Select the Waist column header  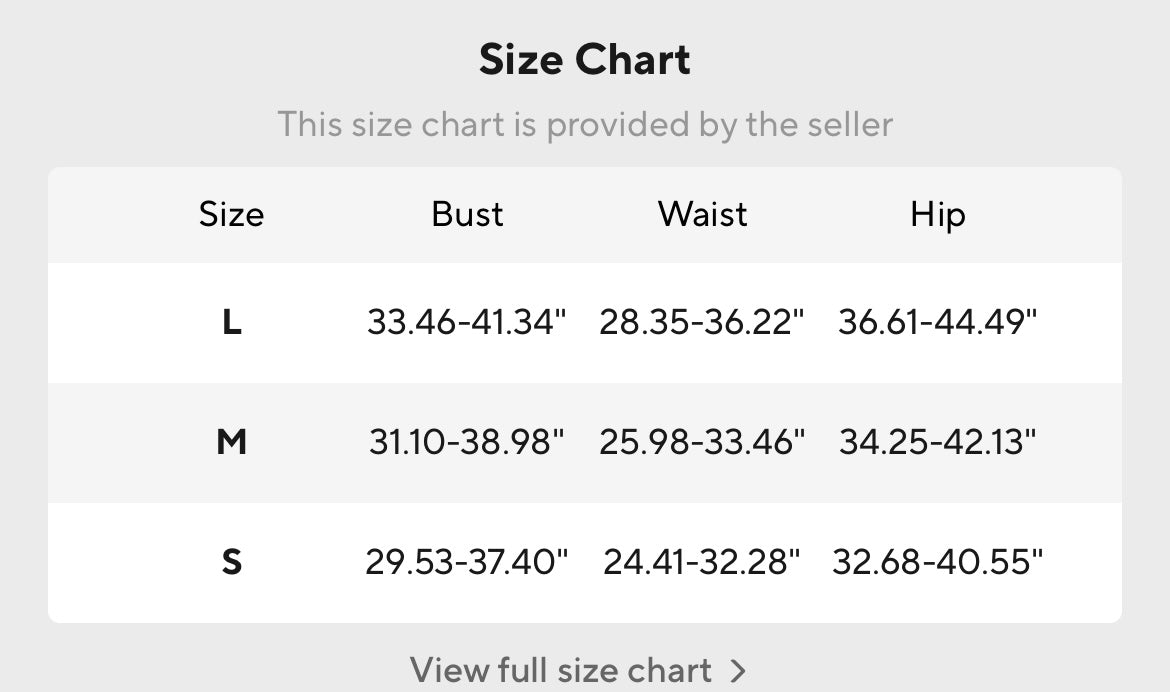[702, 214]
